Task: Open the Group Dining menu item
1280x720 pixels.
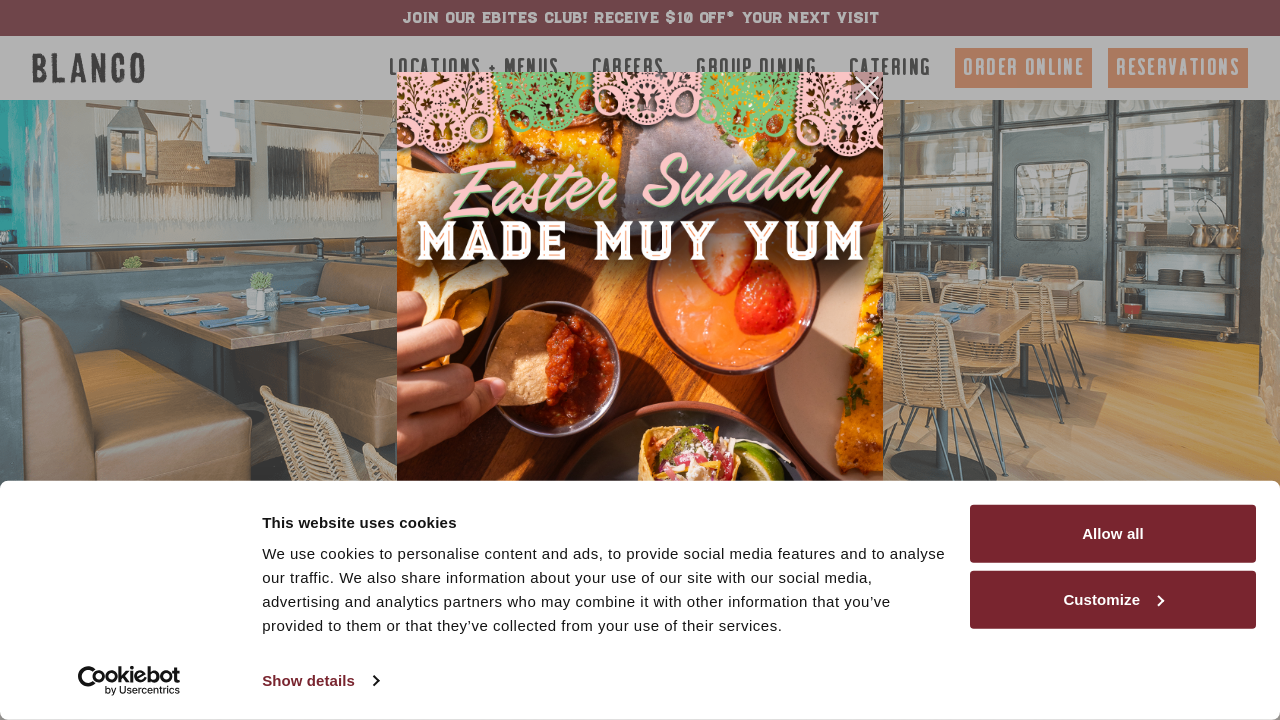Action: tap(756, 67)
